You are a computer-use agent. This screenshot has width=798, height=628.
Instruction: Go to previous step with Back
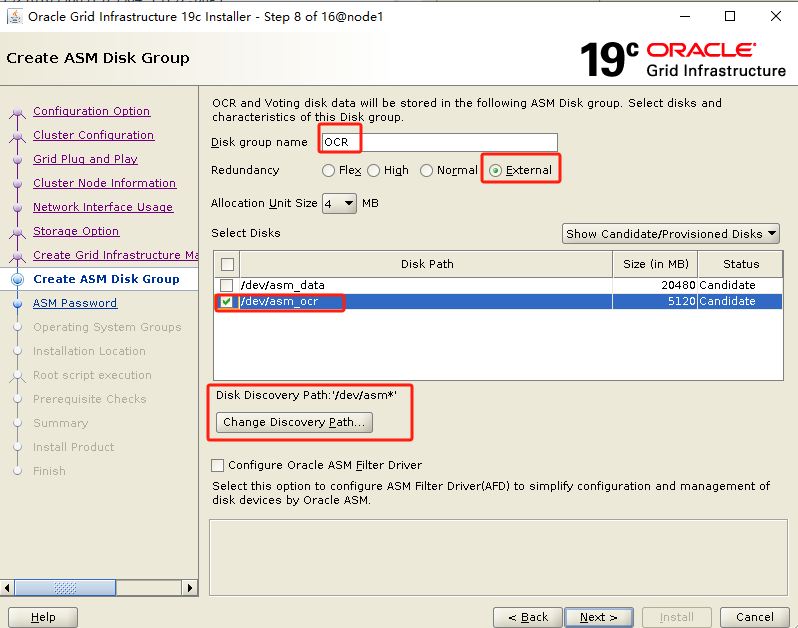tap(528, 617)
